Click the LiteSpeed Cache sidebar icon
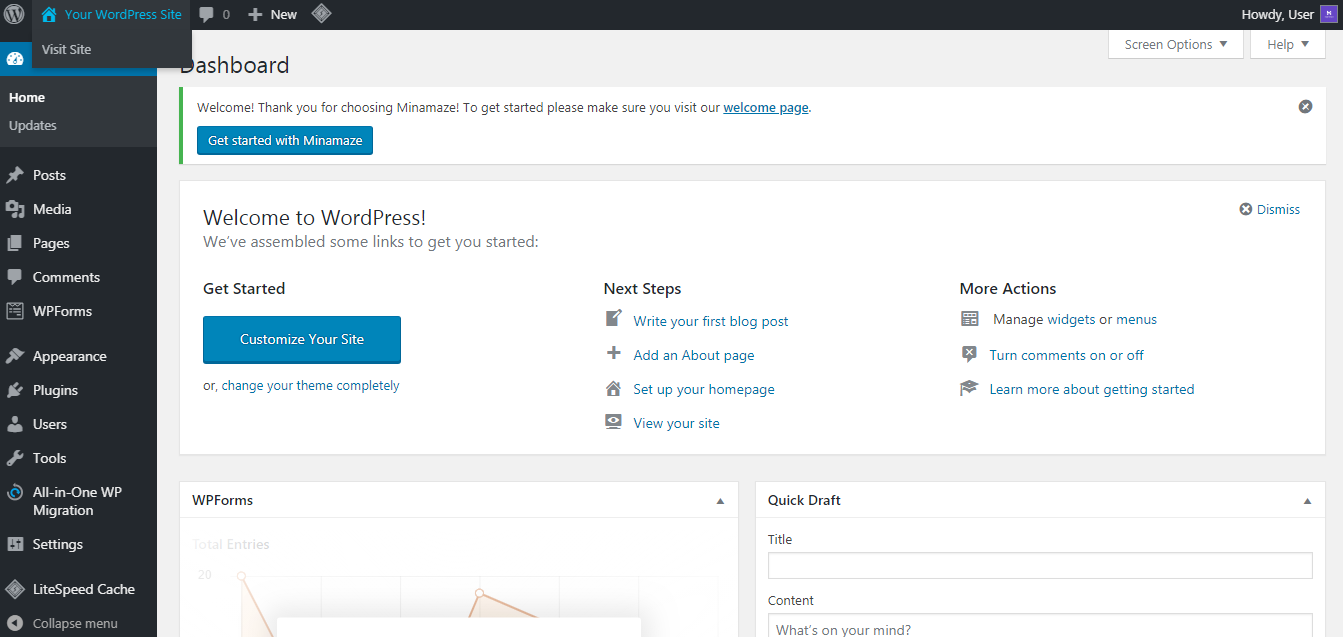1343x637 pixels. (17, 589)
